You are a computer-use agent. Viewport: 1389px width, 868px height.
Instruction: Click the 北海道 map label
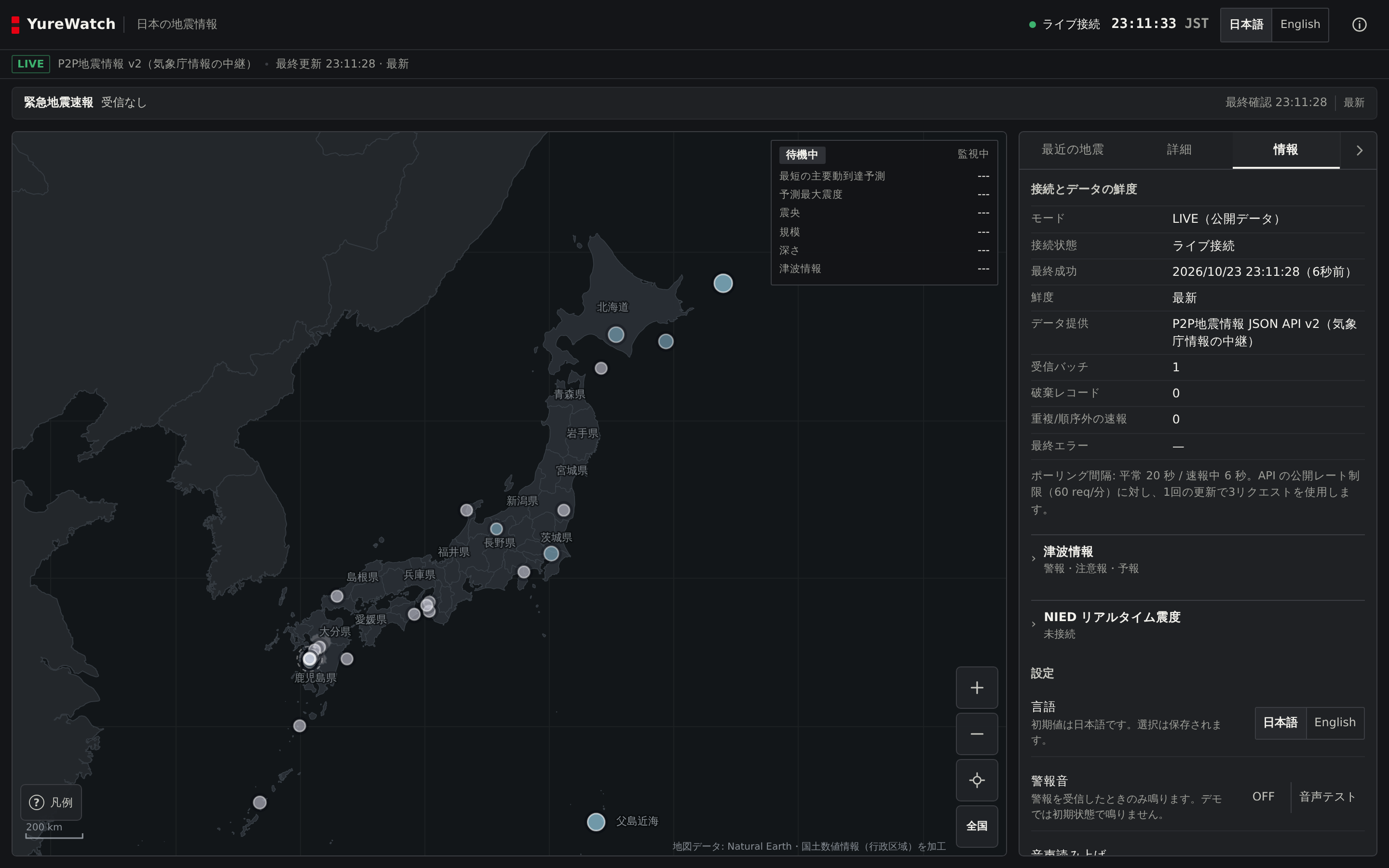[613, 307]
